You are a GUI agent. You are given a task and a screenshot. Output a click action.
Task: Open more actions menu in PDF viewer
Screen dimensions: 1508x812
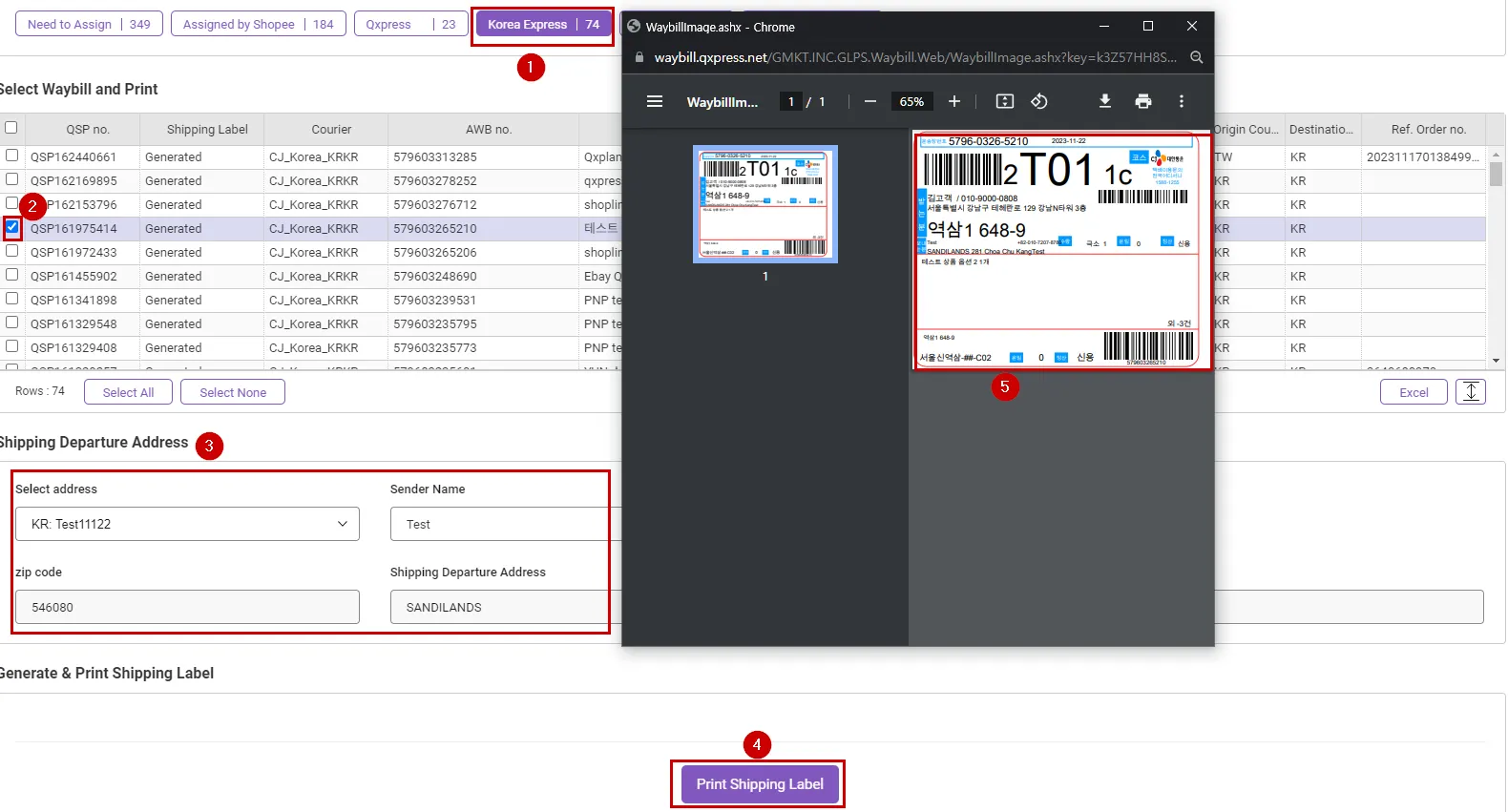pos(1181,101)
